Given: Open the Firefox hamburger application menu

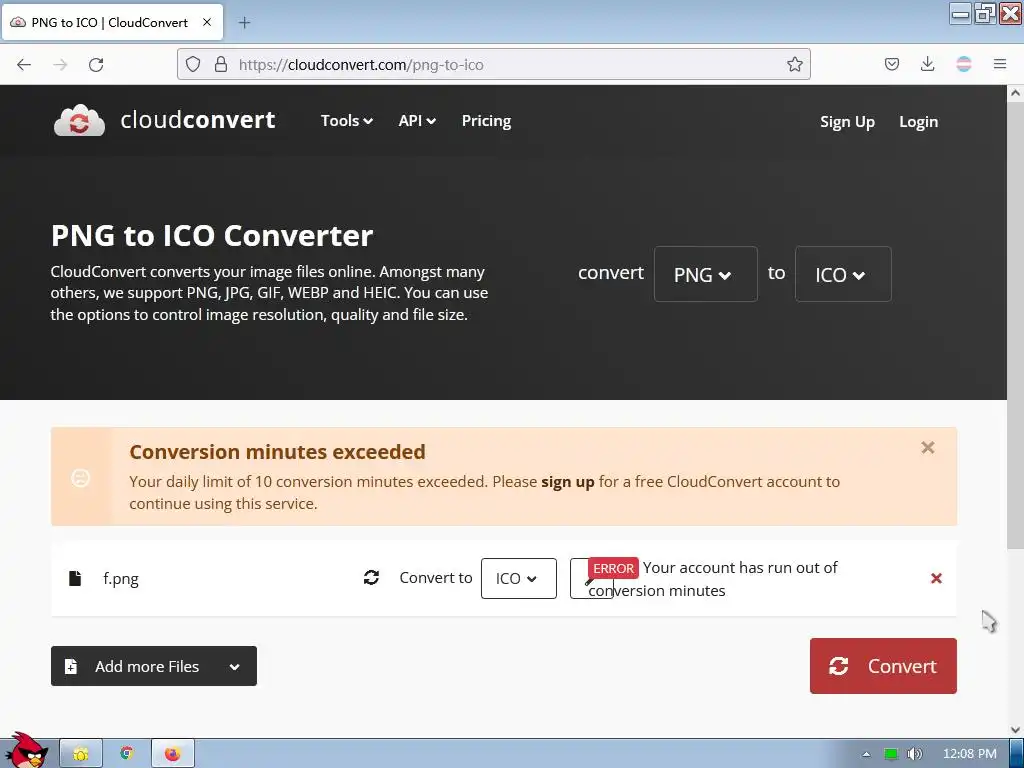Looking at the screenshot, I should [999, 64].
